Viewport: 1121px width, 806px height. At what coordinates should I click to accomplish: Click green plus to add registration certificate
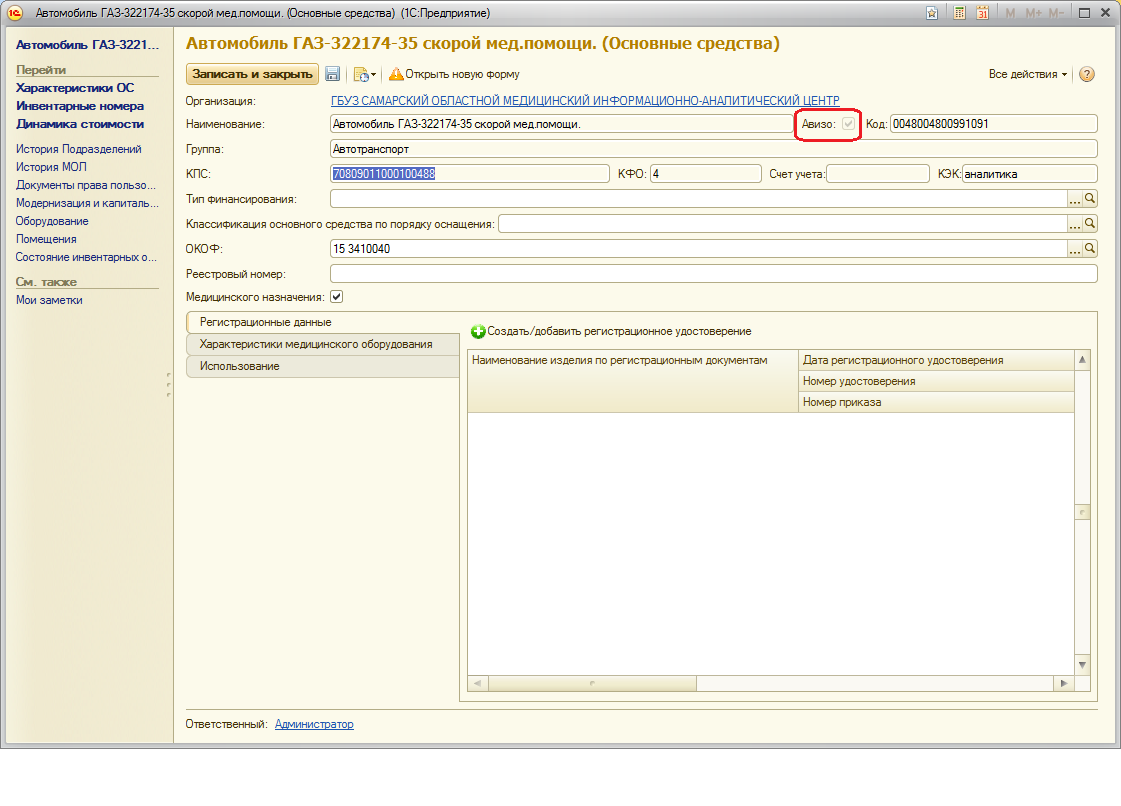click(x=478, y=331)
